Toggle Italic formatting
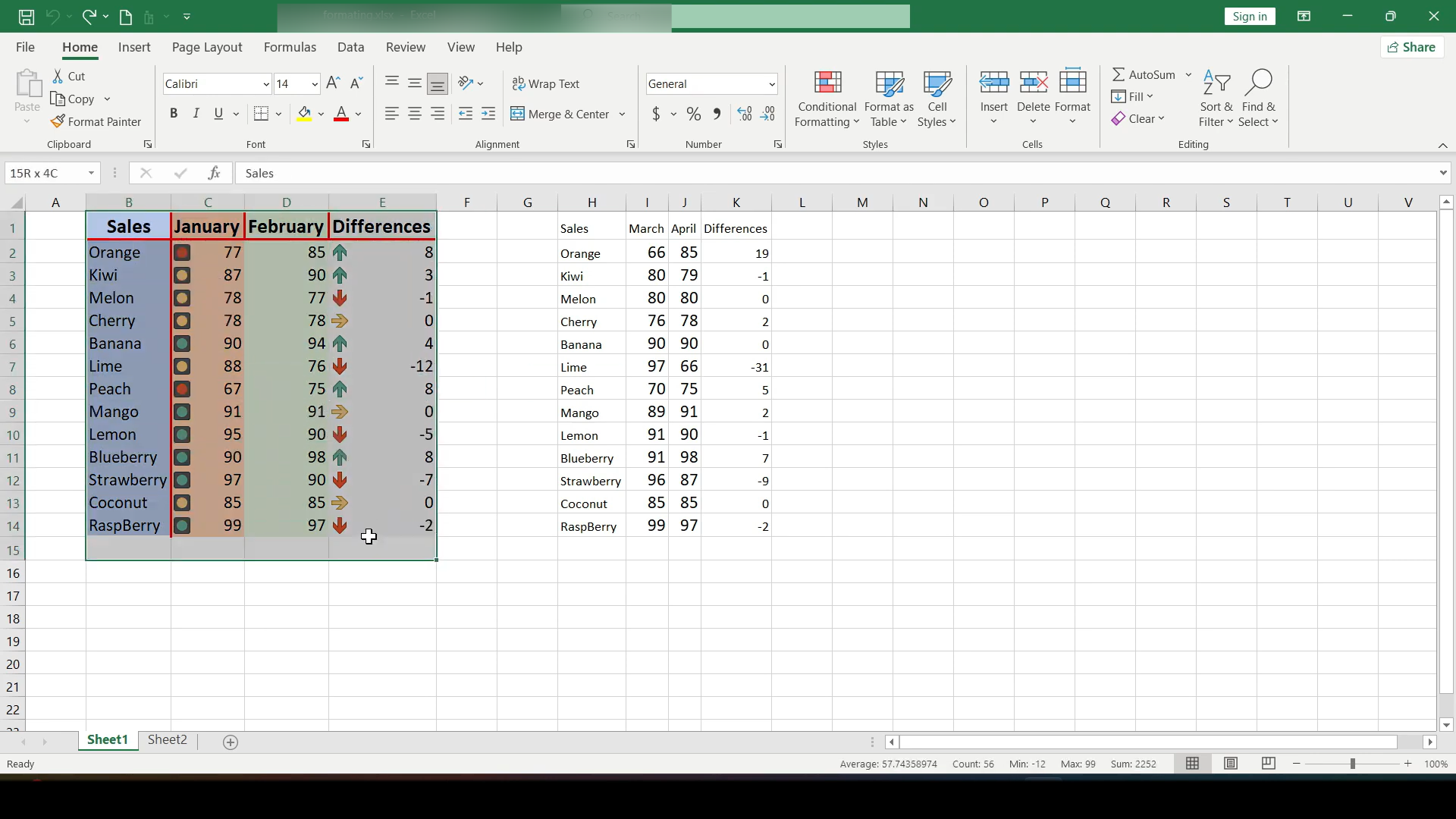The image size is (1456, 819). pyautogui.click(x=196, y=114)
